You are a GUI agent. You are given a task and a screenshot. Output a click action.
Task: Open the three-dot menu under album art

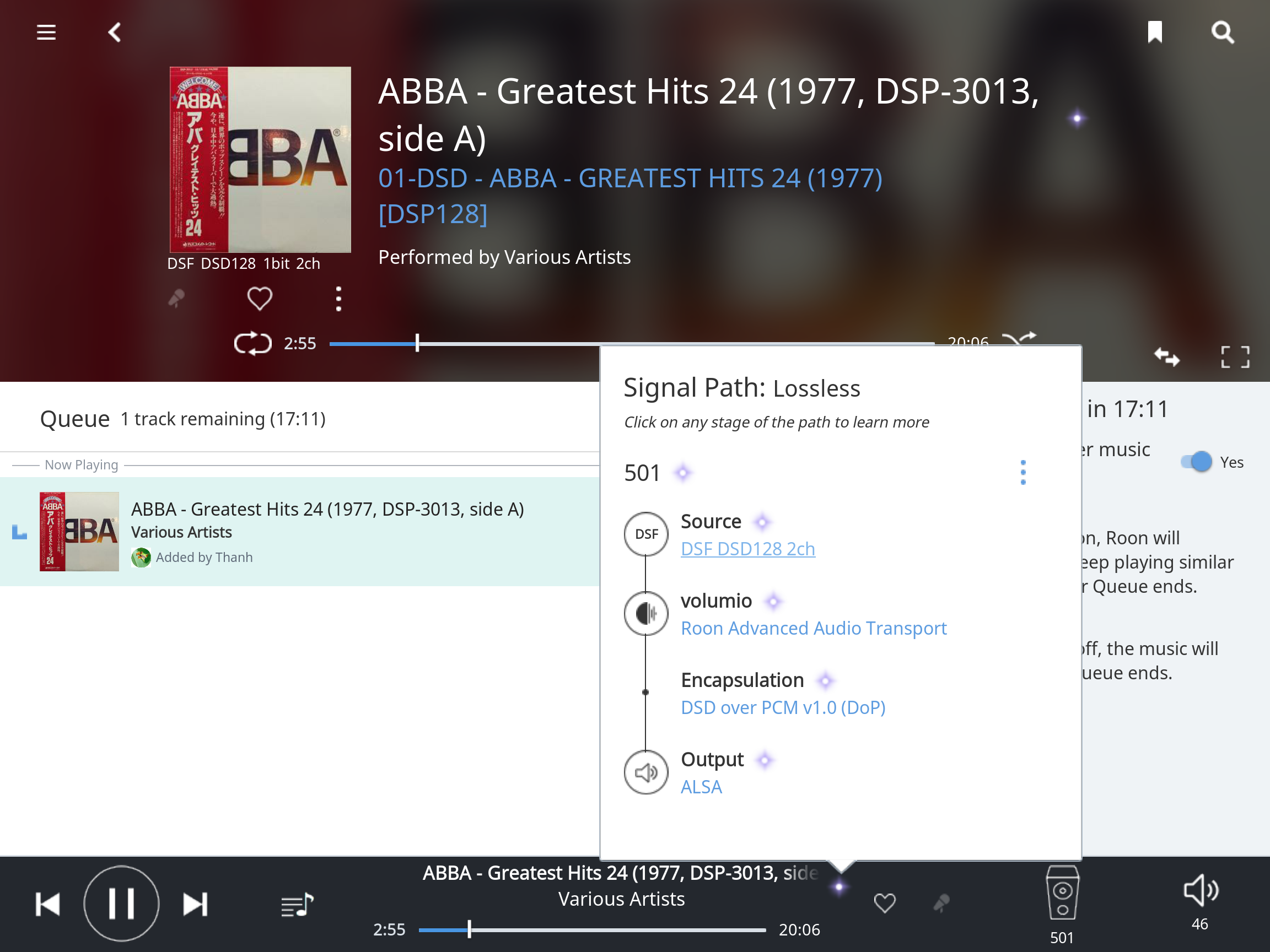339,299
